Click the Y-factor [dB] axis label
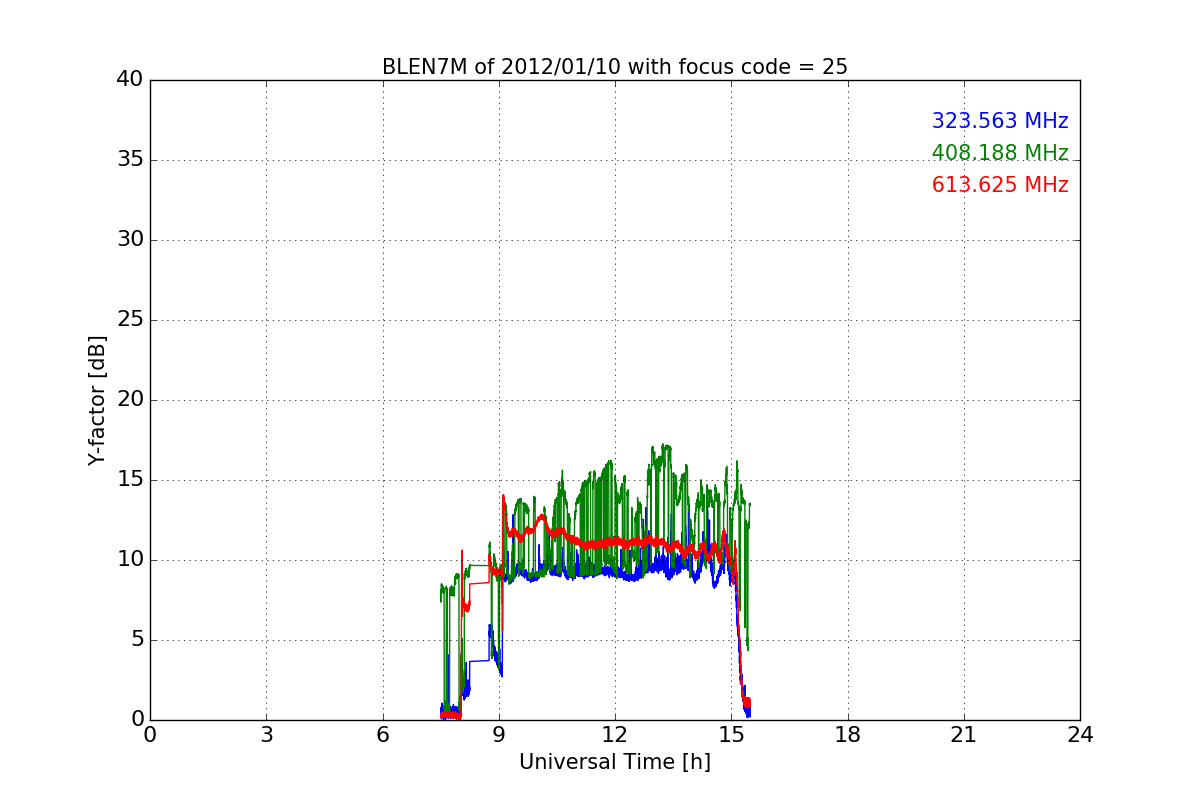 pos(97,400)
